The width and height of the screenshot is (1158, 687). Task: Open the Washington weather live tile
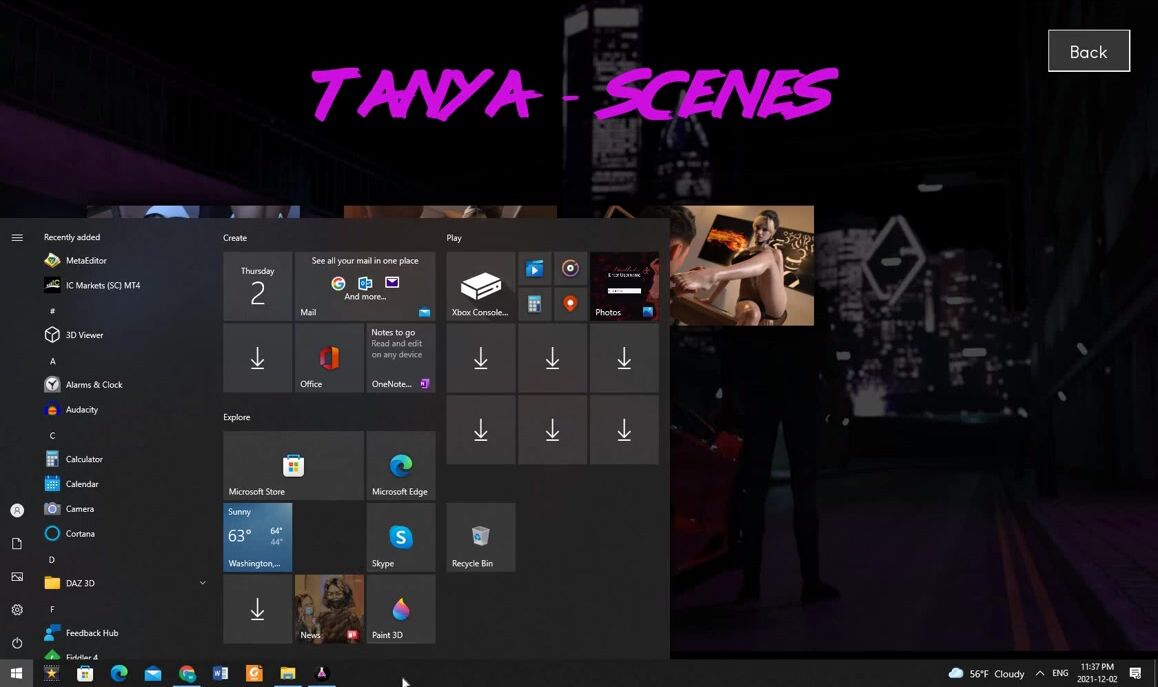click(x=257, y=537)
